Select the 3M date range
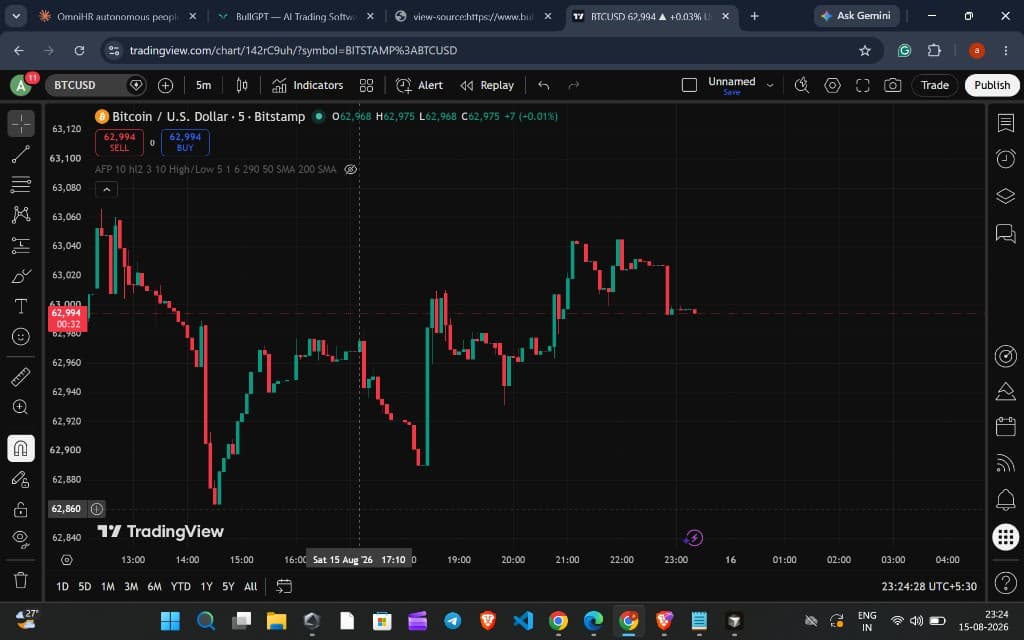1024x640 pixels. pyautogui.click(x=131, y=586)
